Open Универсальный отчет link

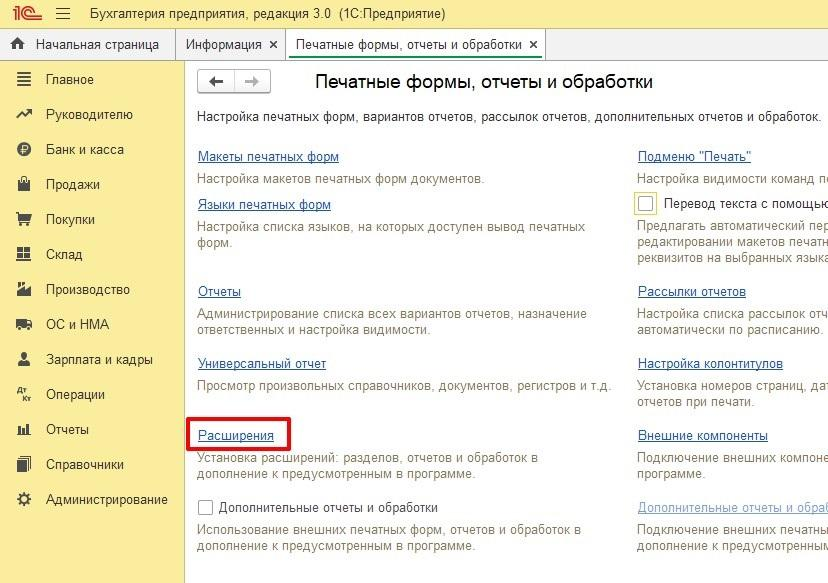pyautogui.click(x=262, y=363)
